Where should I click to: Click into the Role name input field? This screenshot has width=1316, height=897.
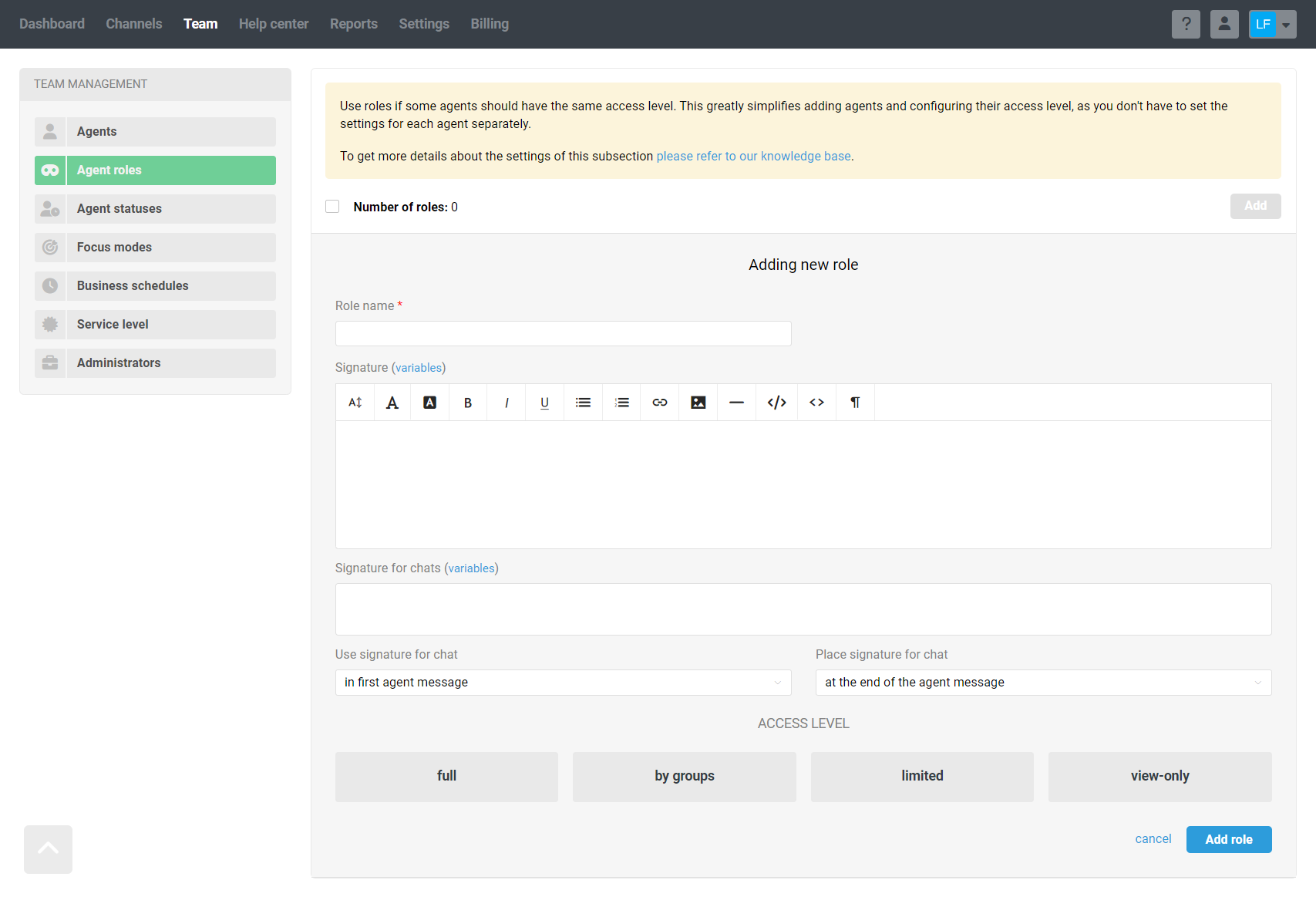[x=564, y=334]
